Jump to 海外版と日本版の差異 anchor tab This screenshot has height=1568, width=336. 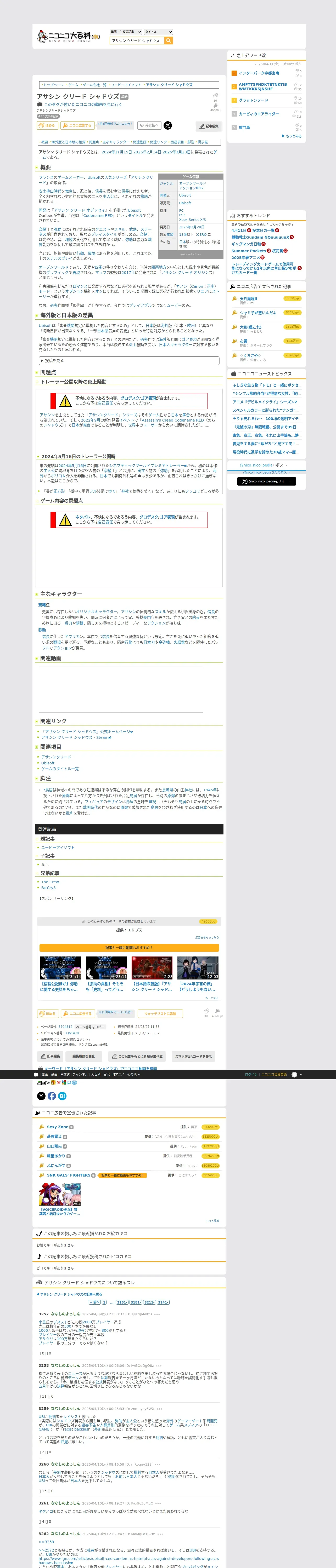point(68,142)
